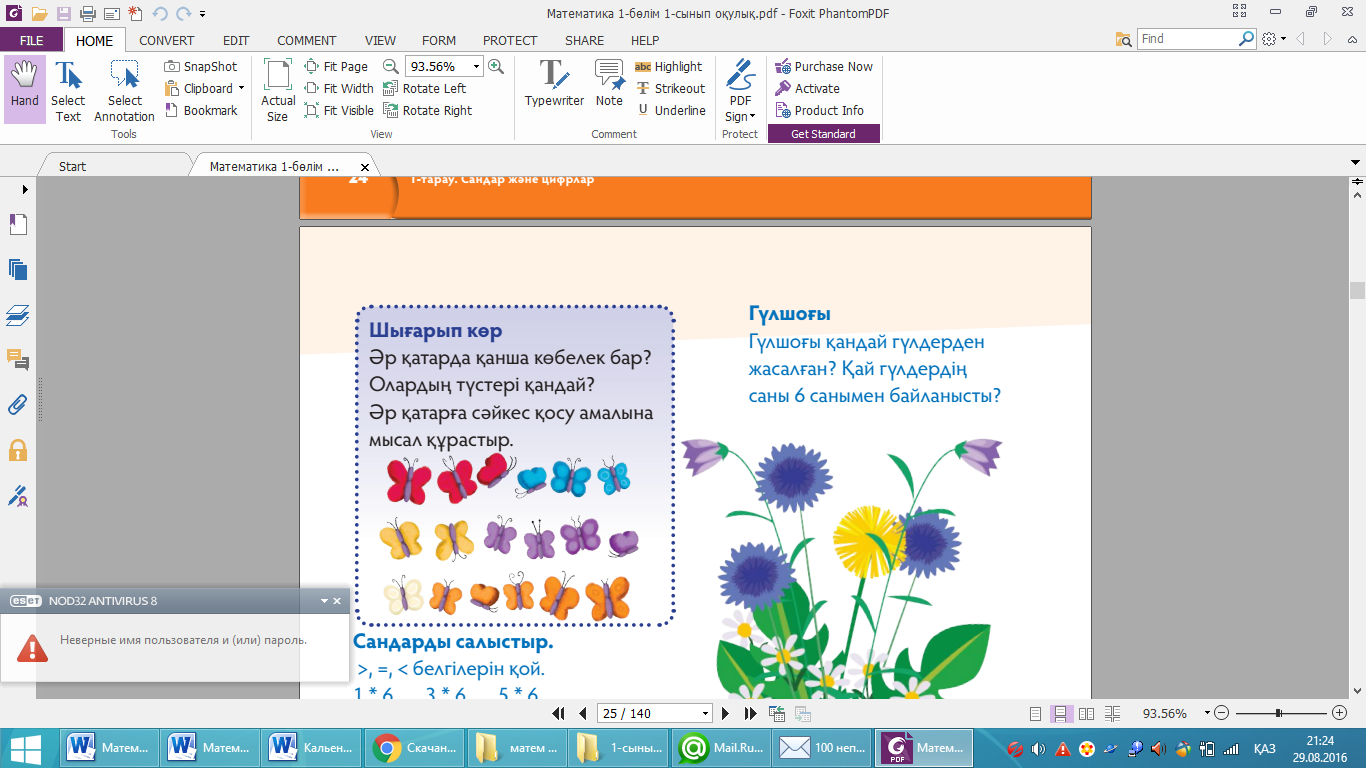Toggle Fit Width view mode
This screenshot has height=768, width=1366.
pos(339,89)
